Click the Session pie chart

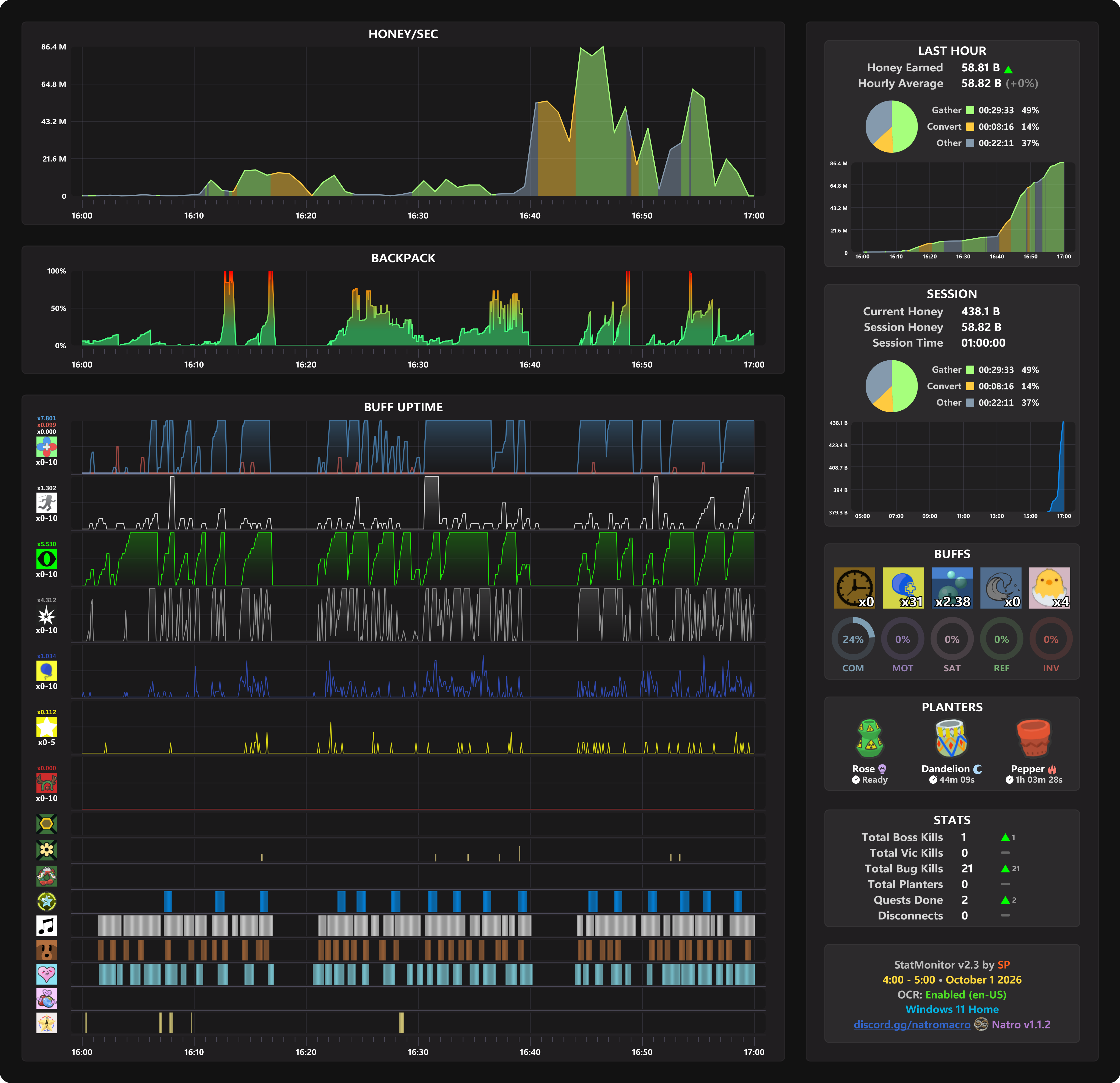[891, 386]
